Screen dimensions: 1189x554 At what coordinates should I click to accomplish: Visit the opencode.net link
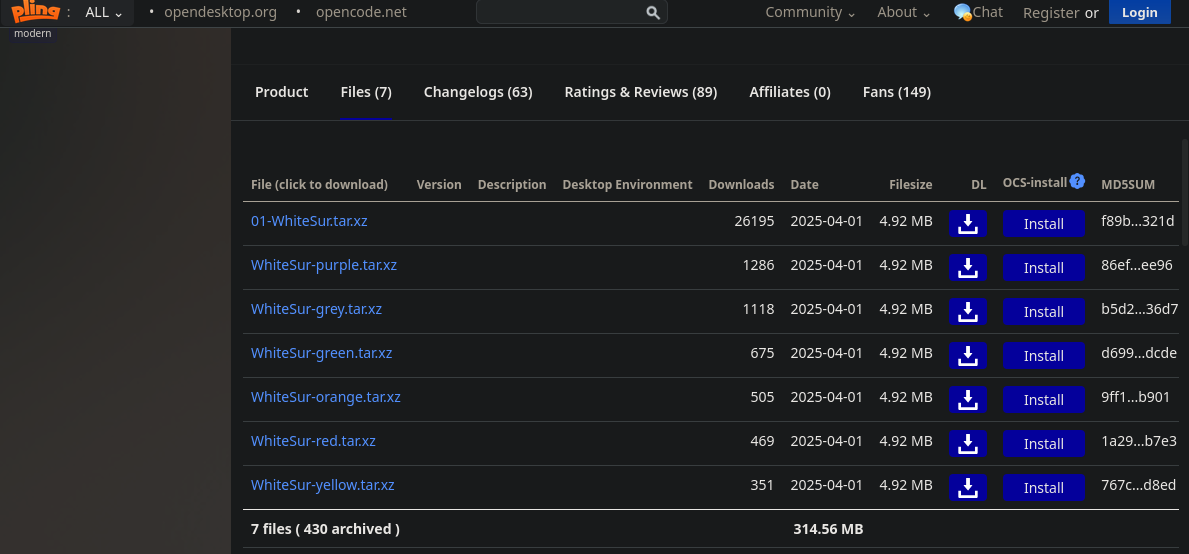pos(361,12)
